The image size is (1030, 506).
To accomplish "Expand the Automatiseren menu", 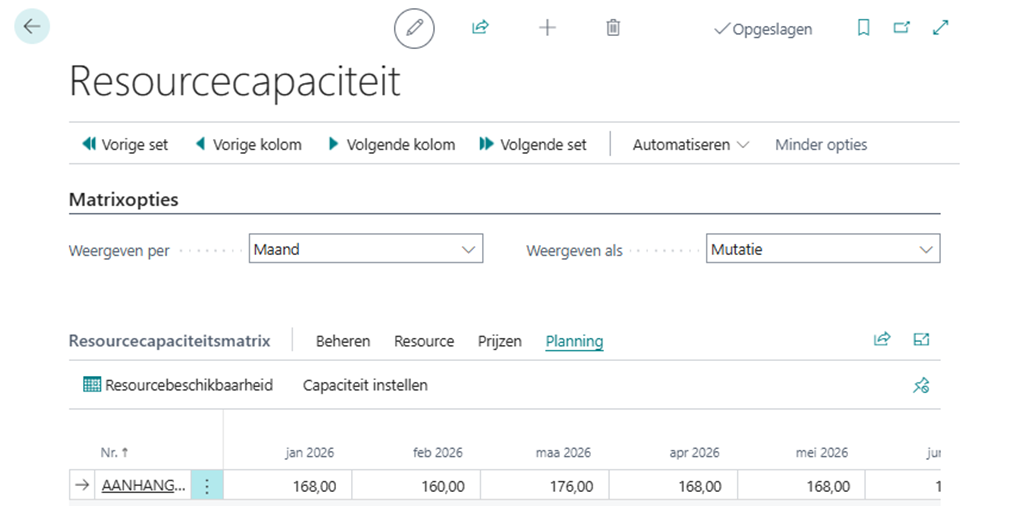I will (690, 145).
